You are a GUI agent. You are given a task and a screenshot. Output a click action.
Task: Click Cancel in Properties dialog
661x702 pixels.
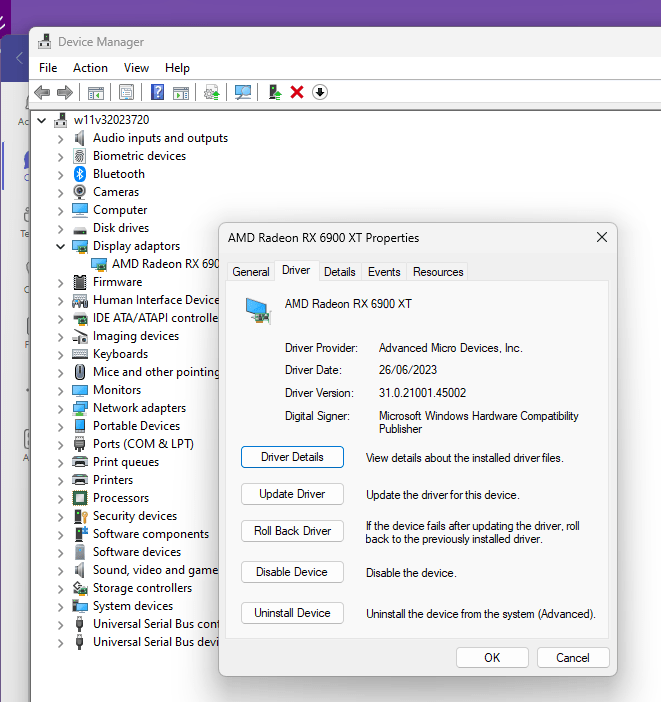[x=573, y=658]
